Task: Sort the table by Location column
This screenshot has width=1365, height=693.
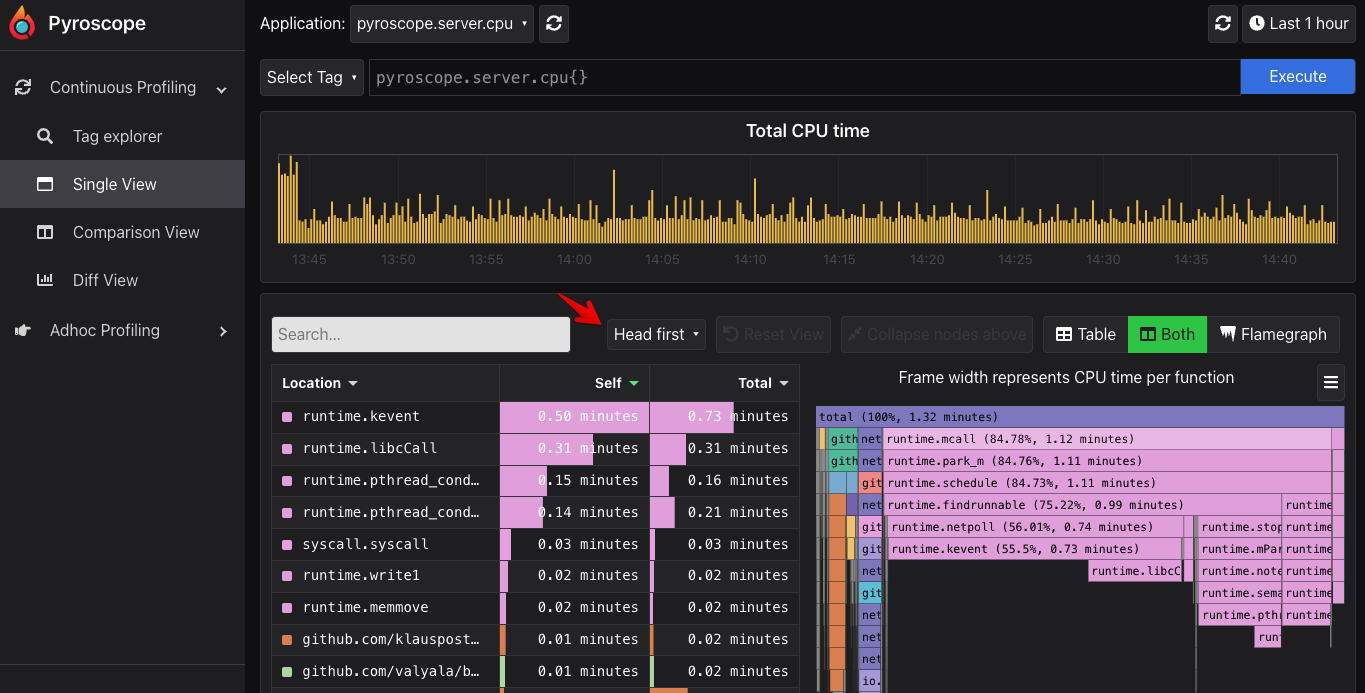Action: 320,383
